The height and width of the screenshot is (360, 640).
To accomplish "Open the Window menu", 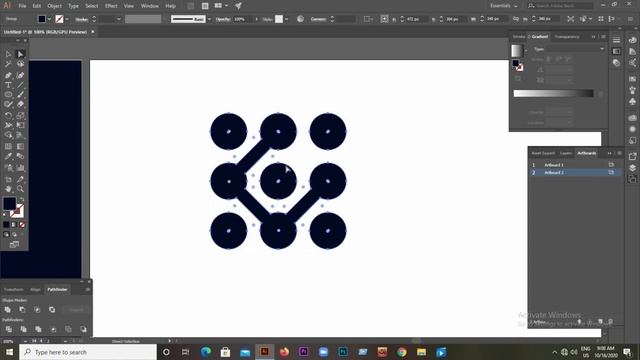I will coord(149,6).
